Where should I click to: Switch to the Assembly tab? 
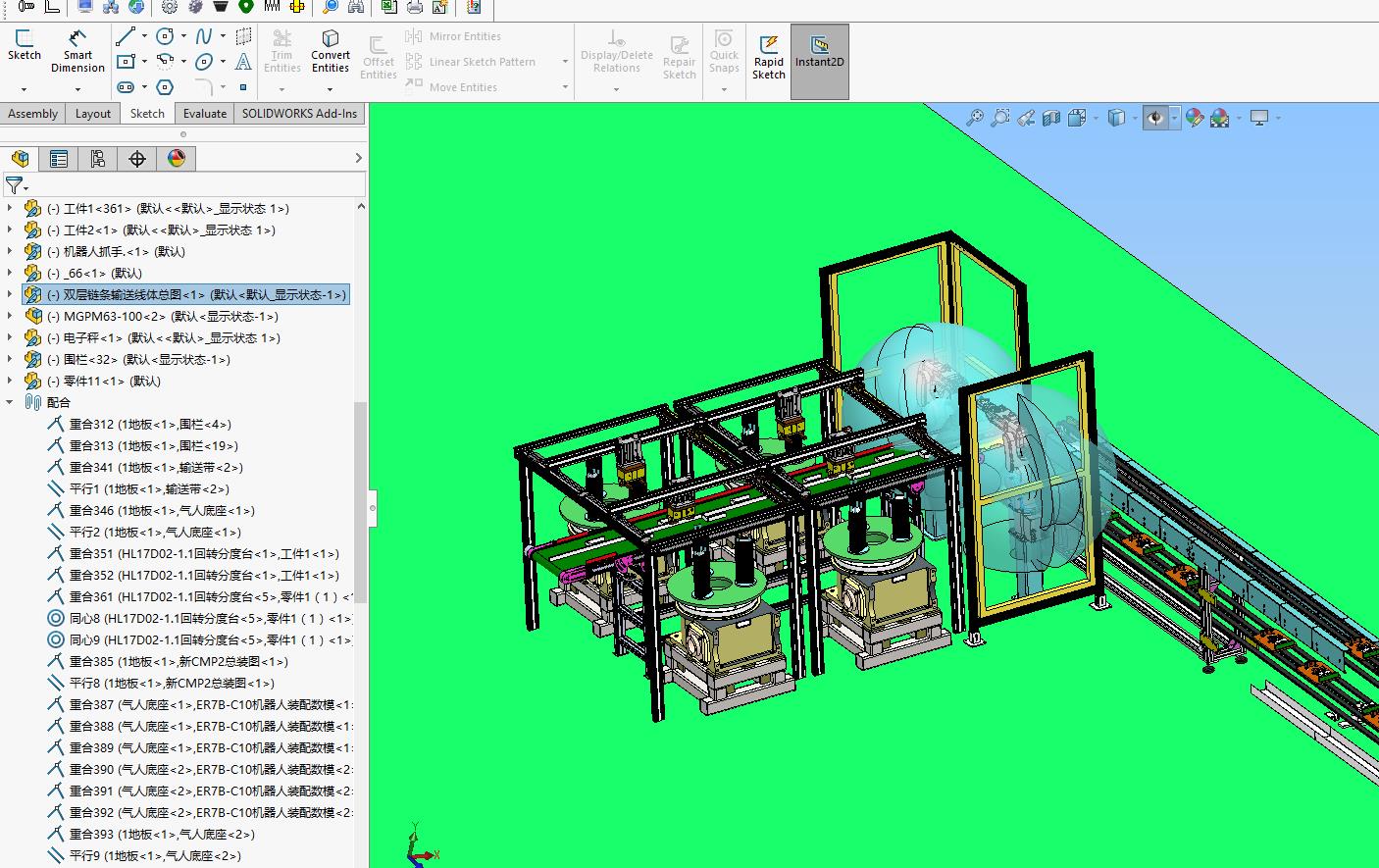point(33,114)
